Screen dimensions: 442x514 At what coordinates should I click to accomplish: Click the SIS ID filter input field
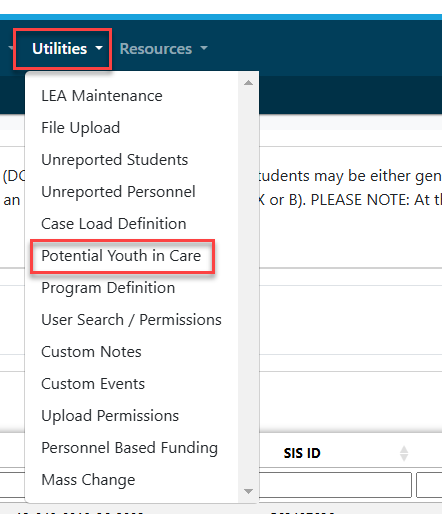(335, 485)
